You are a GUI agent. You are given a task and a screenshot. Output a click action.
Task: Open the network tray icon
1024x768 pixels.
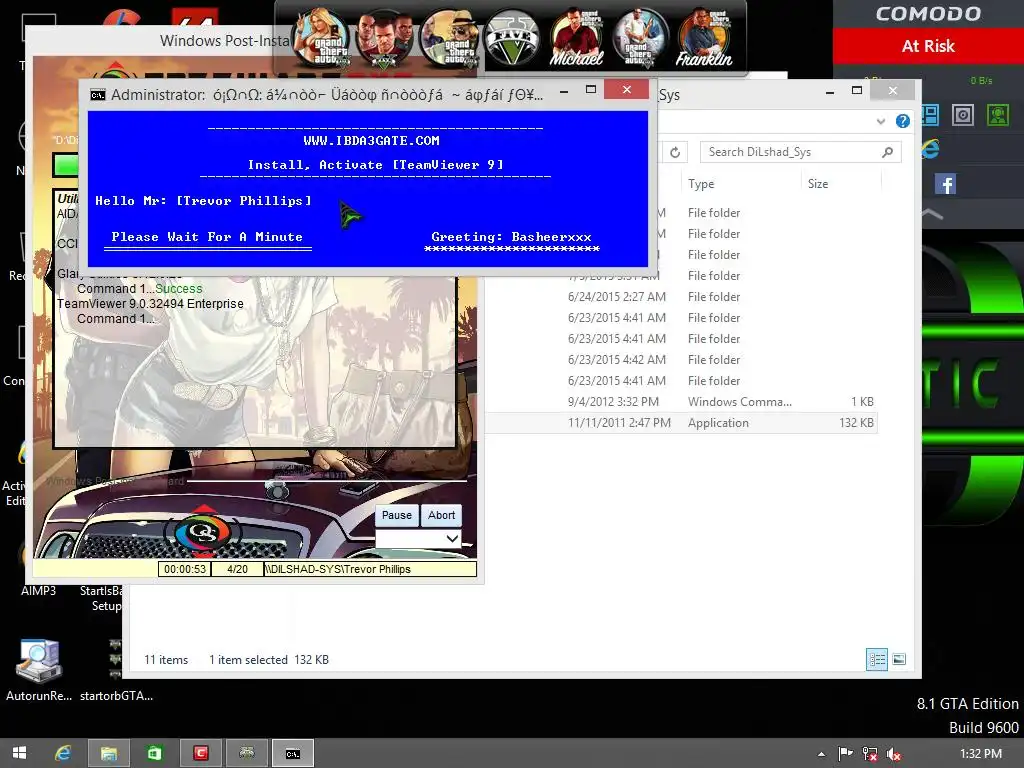(870, 754)
